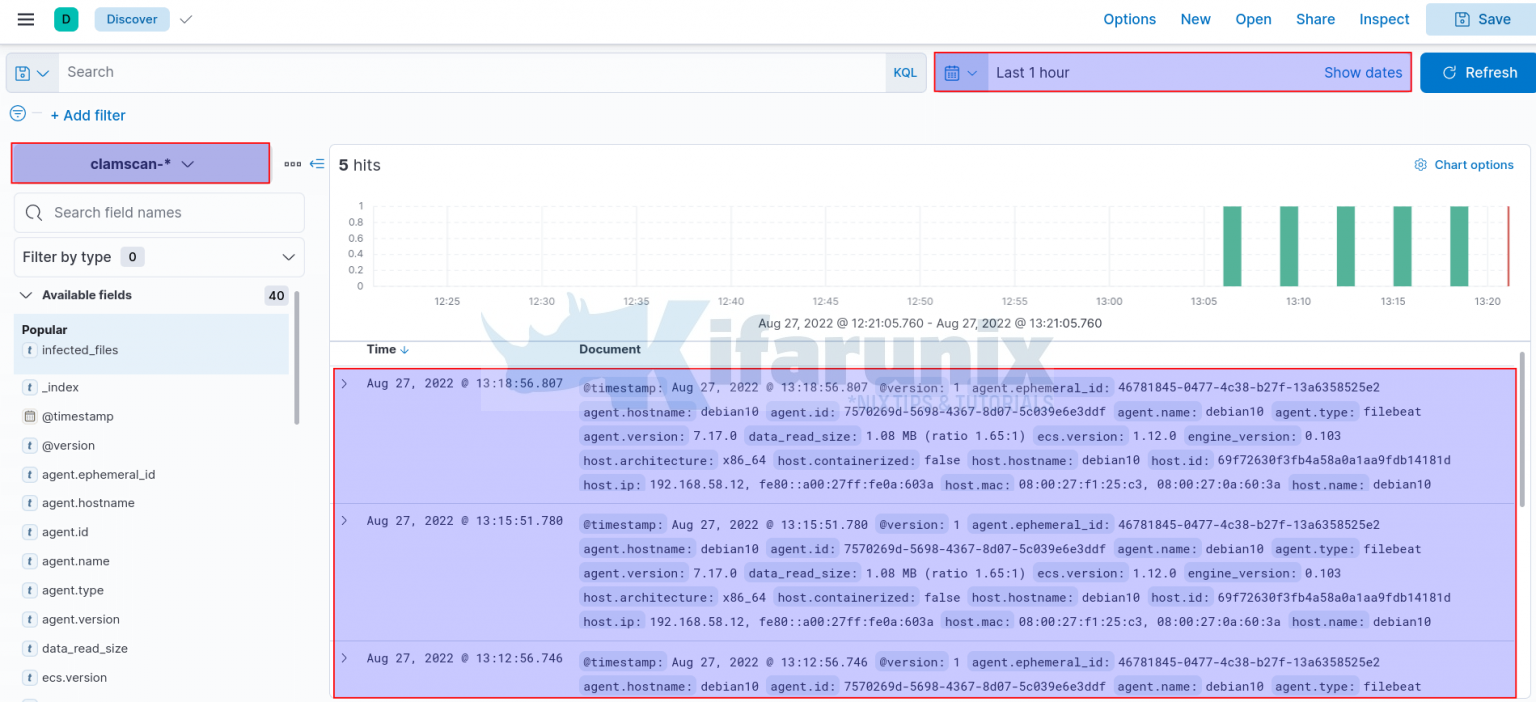Open the Options menu item
1536x702 pixels.
point(1130,19)
